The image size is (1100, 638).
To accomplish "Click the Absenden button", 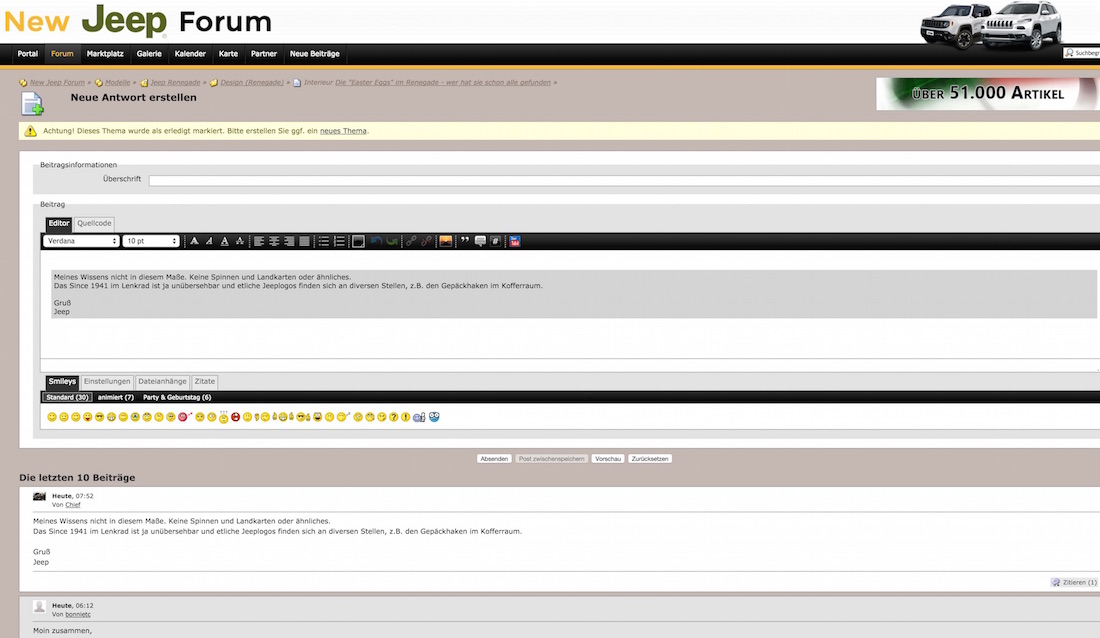I will coord(494,459).
